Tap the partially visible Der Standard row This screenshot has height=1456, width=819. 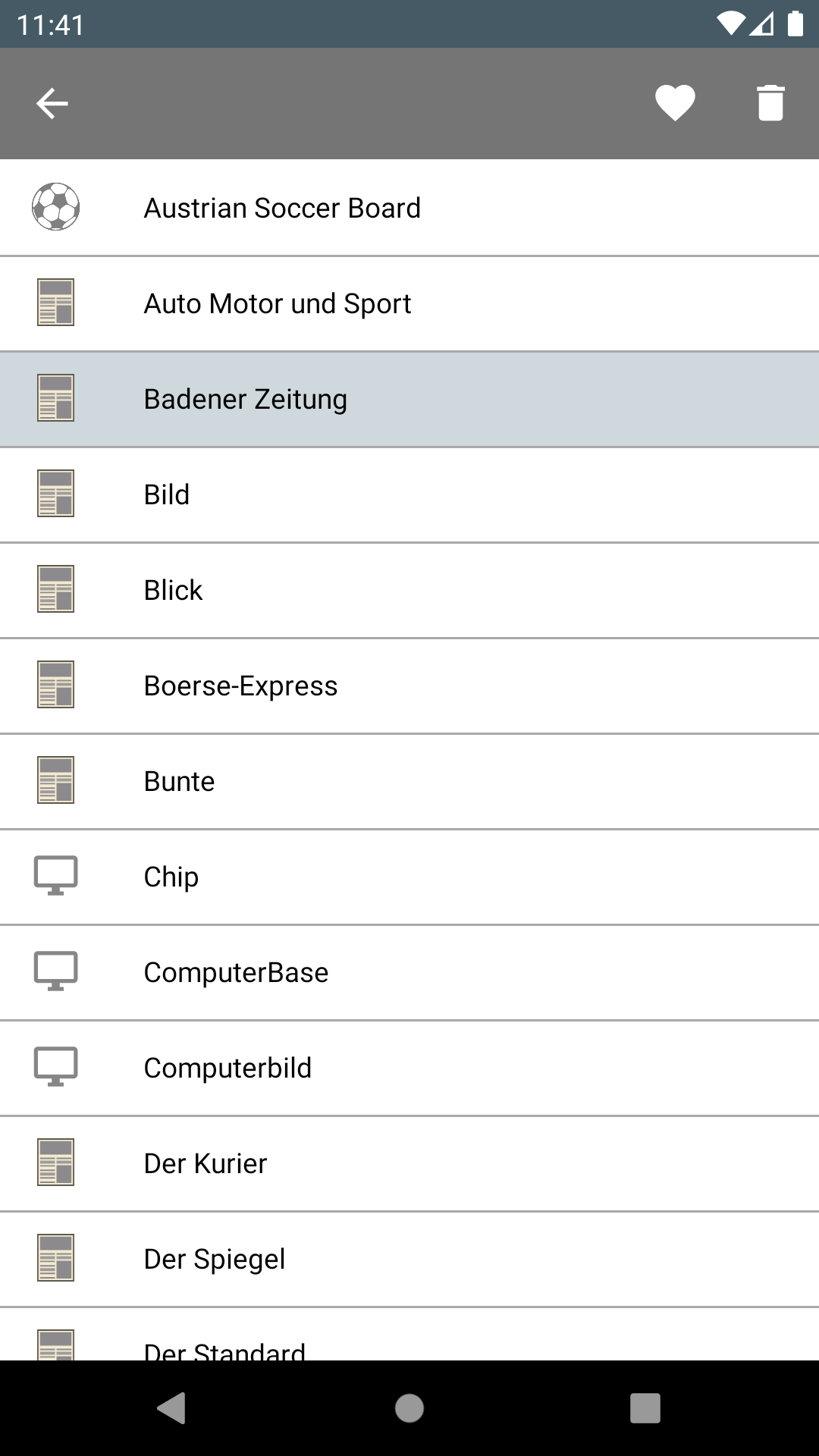(409, 1334)
